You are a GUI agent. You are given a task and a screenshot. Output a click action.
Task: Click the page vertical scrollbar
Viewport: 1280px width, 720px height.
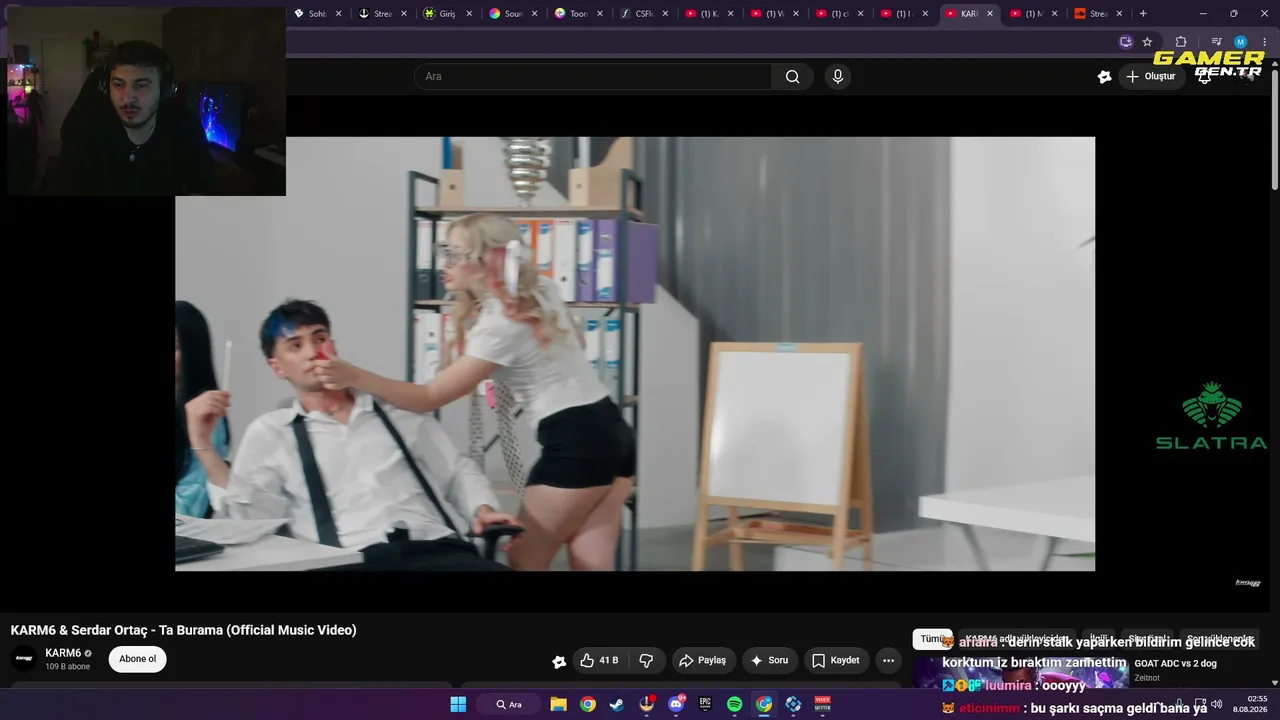(x=1274, y=130)
